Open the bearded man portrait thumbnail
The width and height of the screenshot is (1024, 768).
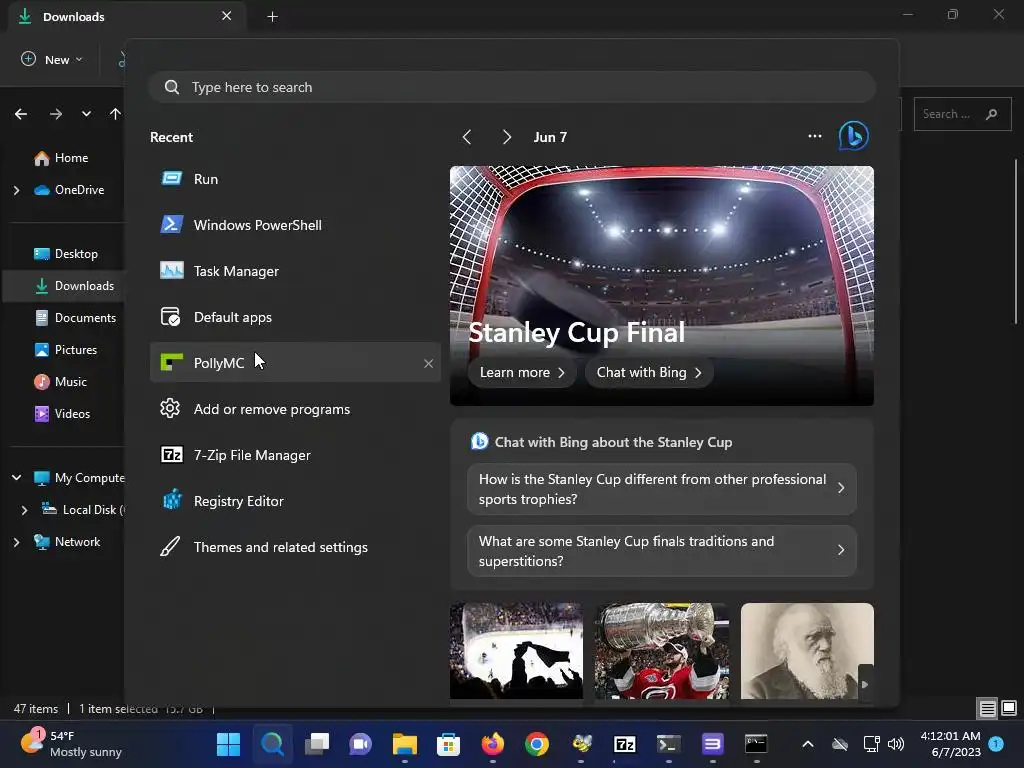pyautogui.click(x=807, y=650)
